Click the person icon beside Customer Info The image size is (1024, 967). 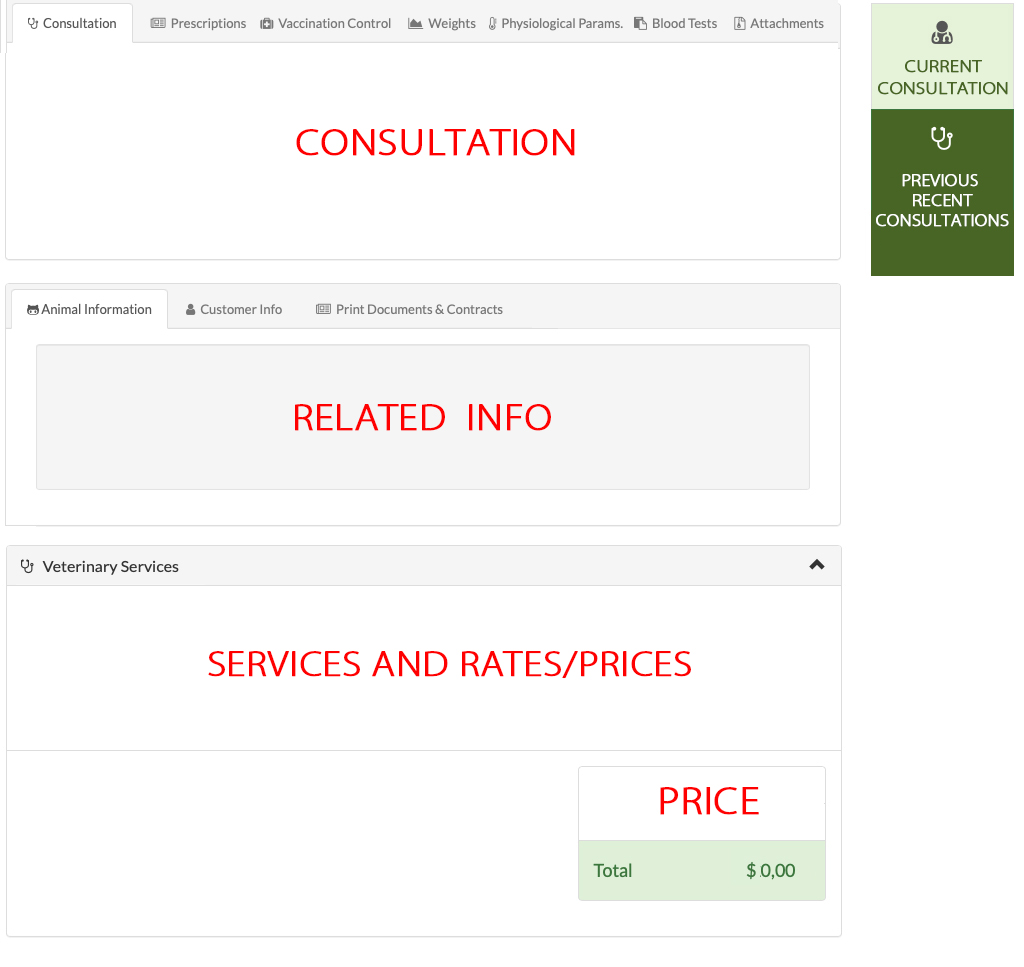[191, 309]
